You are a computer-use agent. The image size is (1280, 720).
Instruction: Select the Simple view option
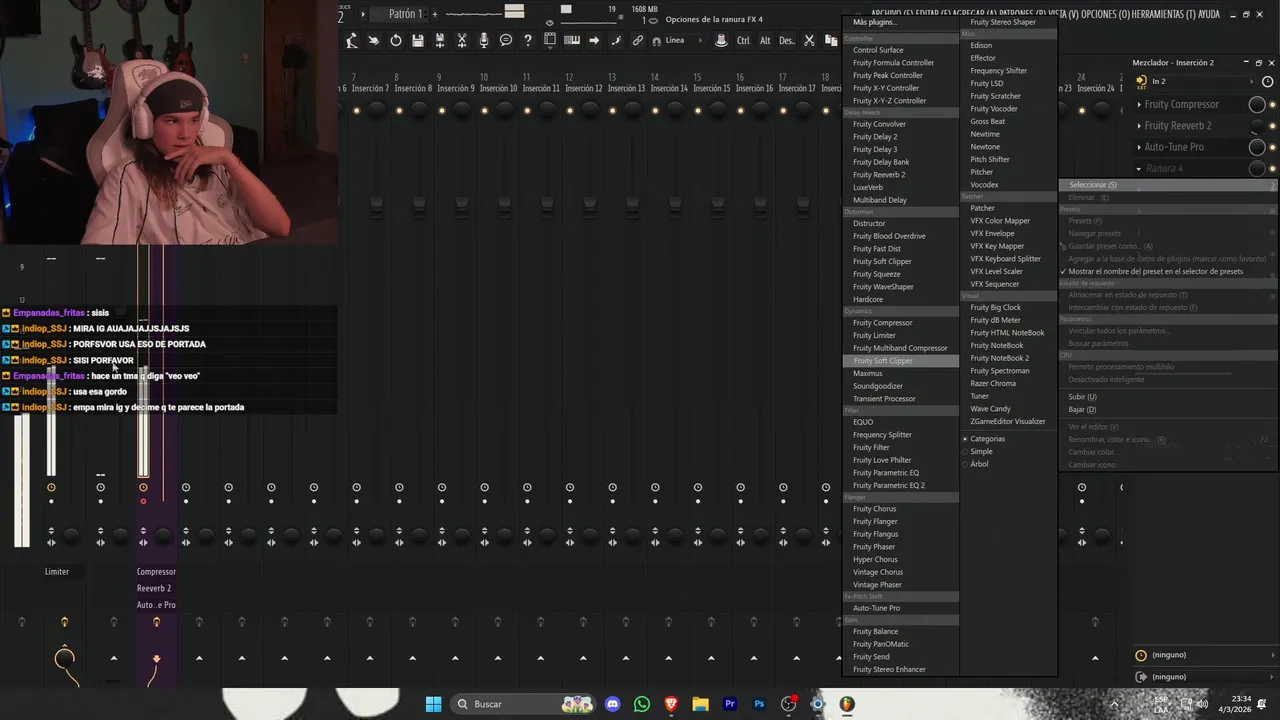[981, 451]
